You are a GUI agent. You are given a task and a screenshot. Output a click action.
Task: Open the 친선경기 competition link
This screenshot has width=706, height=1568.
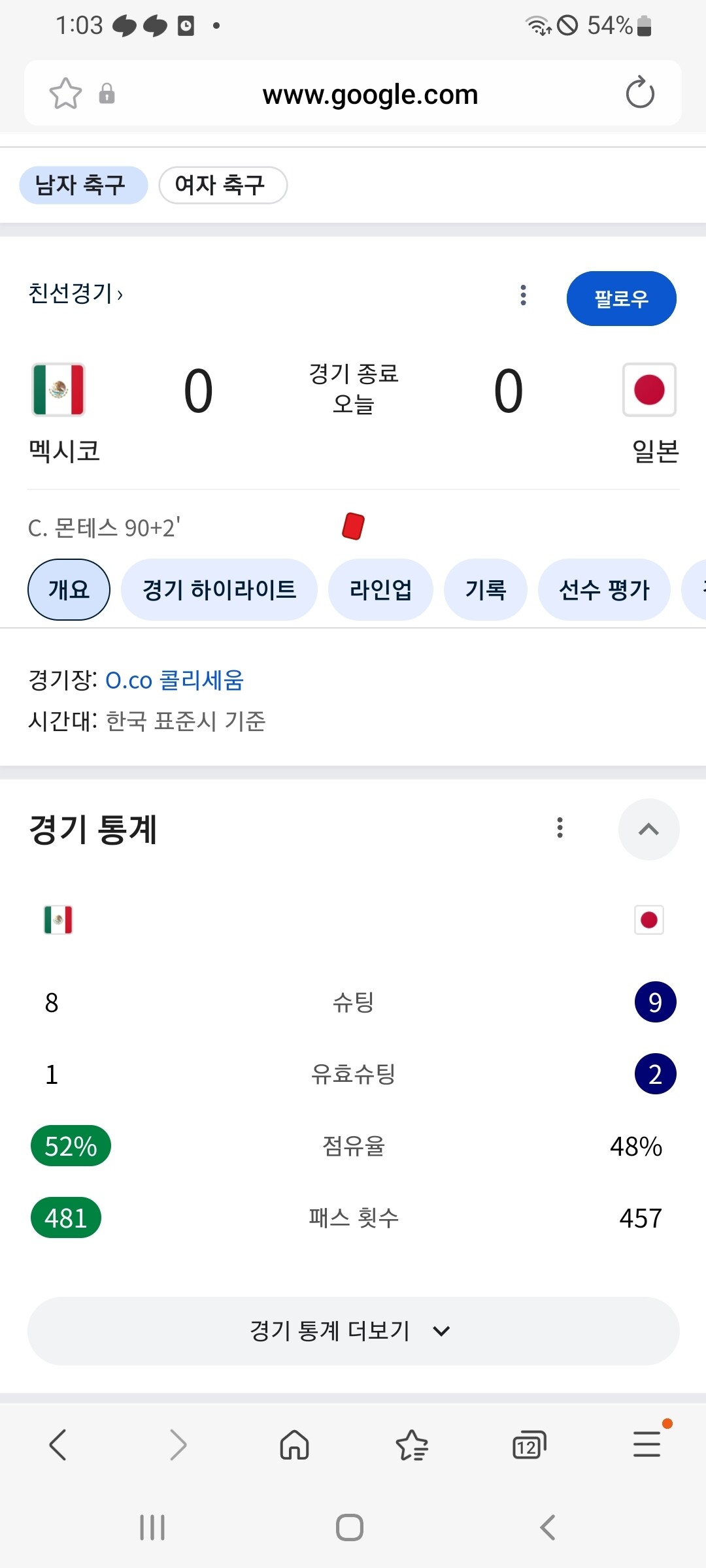click(x=75, y=293)
